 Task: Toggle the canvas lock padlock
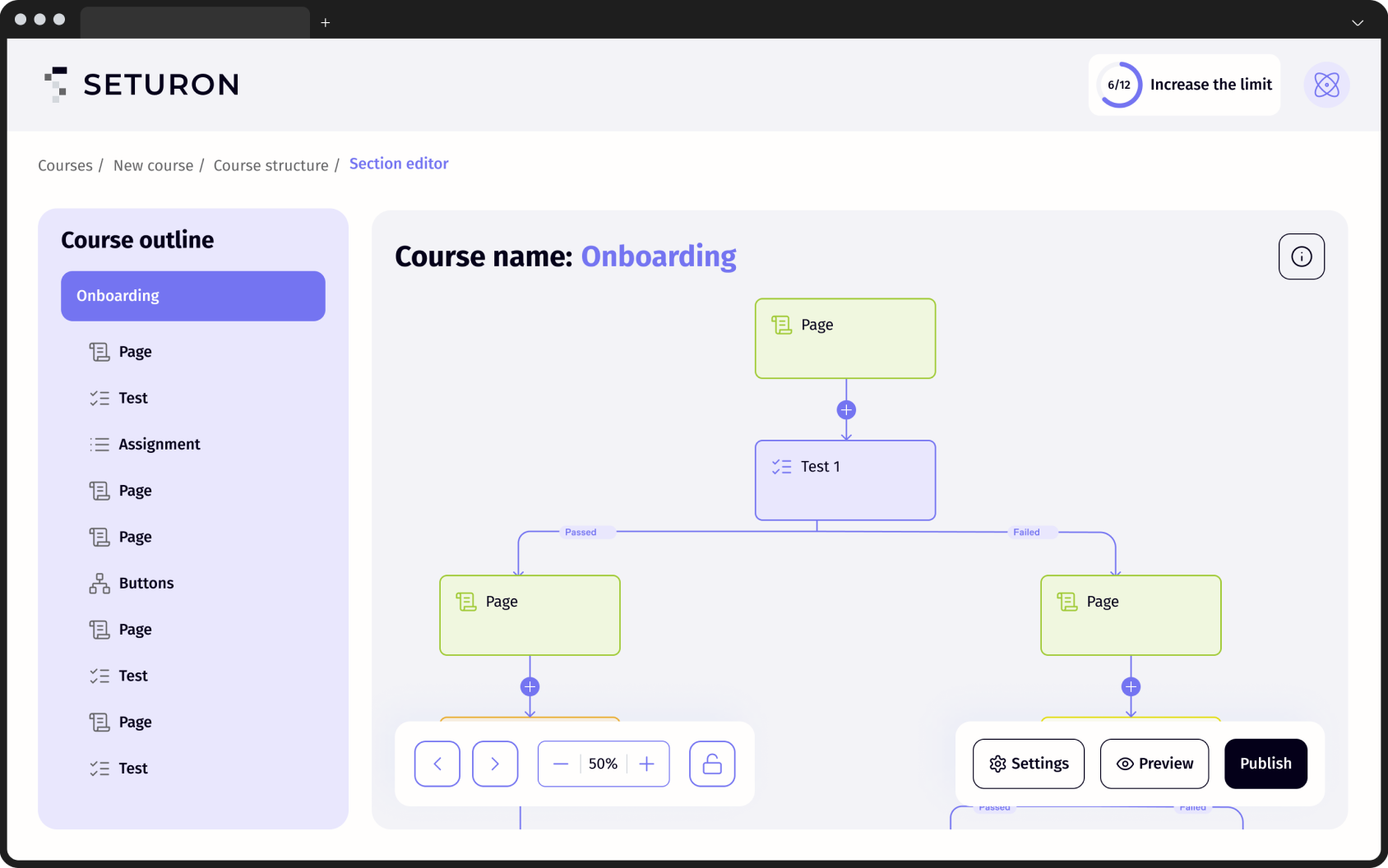coord(711,764)
